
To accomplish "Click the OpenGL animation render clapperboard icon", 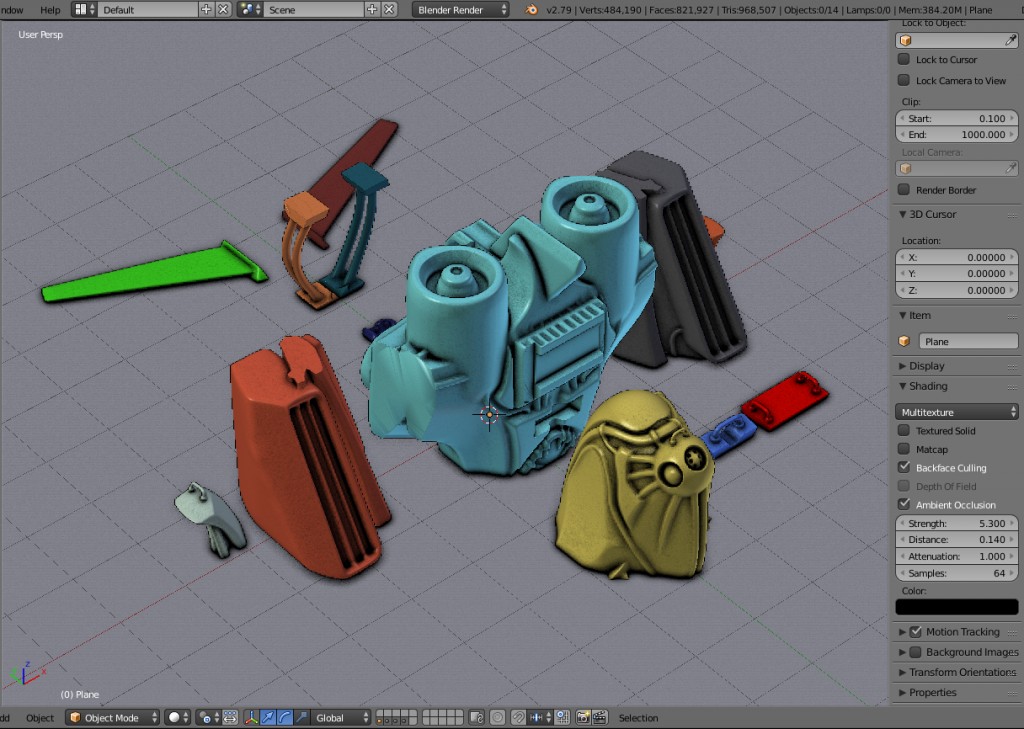I will 601,717.
